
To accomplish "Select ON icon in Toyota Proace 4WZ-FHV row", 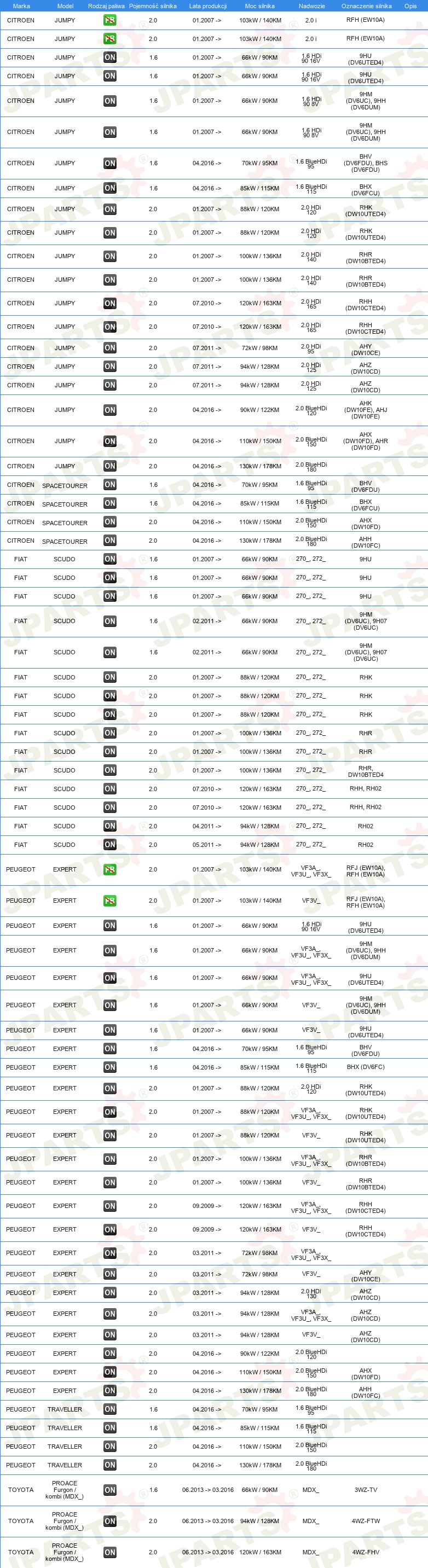I will pyautogui.click(x=109, y=1552).
